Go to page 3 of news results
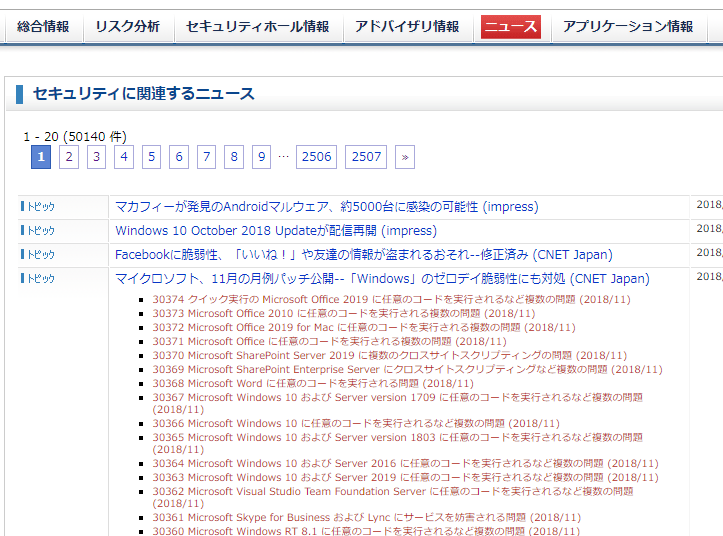 pos(96,157)
